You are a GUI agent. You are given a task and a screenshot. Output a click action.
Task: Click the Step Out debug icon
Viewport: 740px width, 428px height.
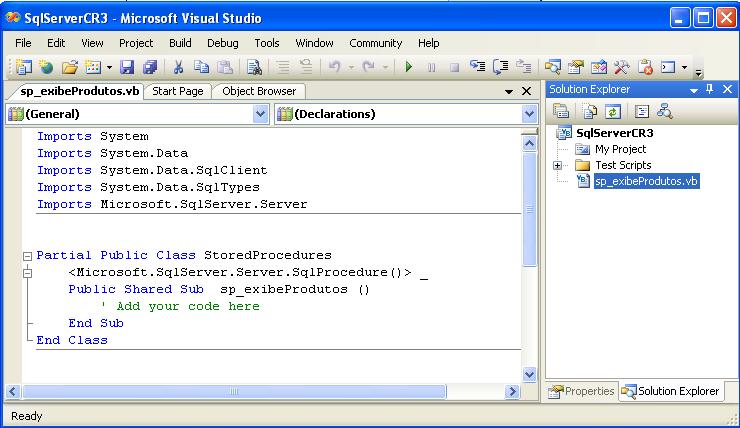coord(524,67)
